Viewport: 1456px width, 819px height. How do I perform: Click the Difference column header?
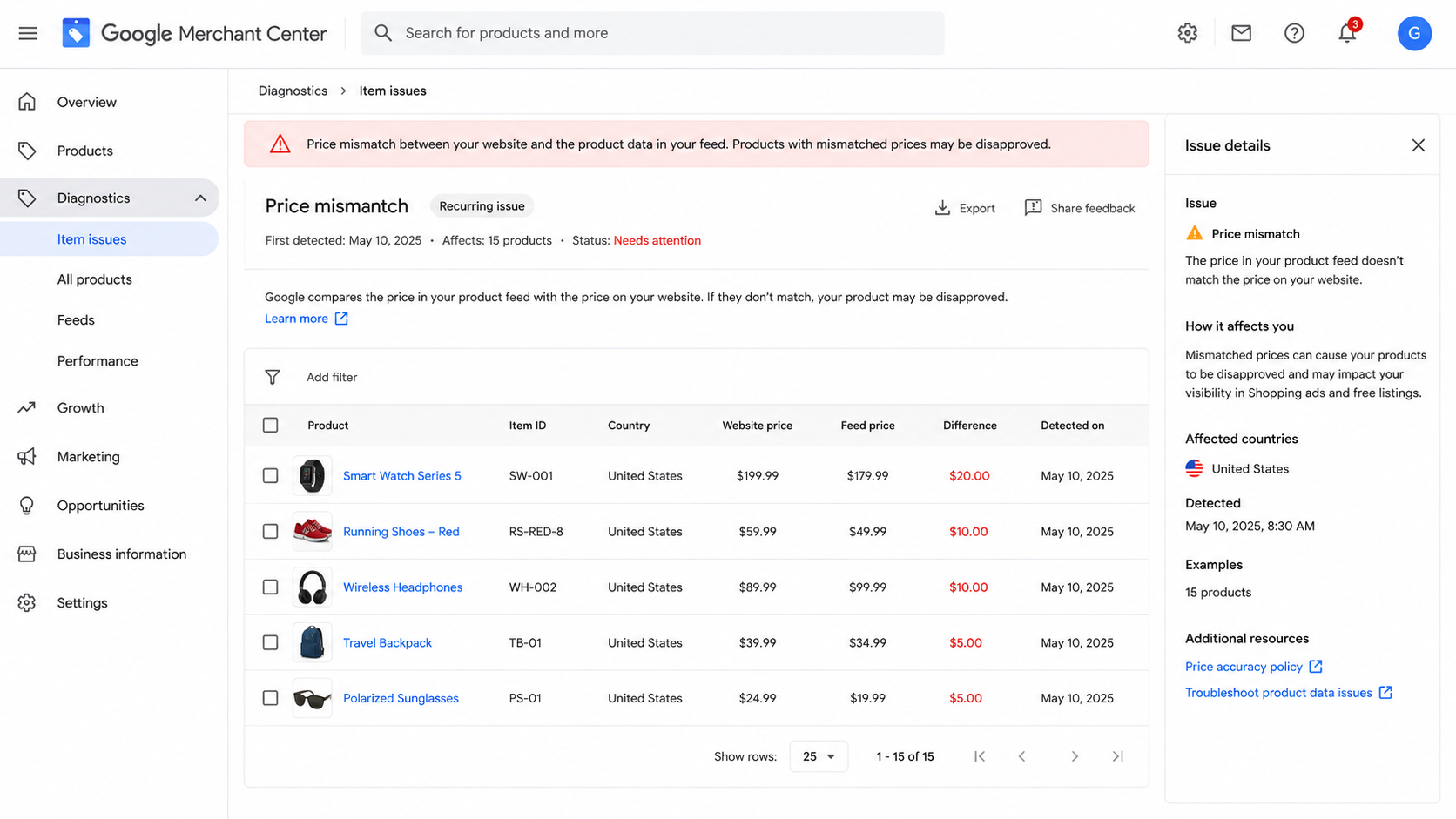pos(969,426)
